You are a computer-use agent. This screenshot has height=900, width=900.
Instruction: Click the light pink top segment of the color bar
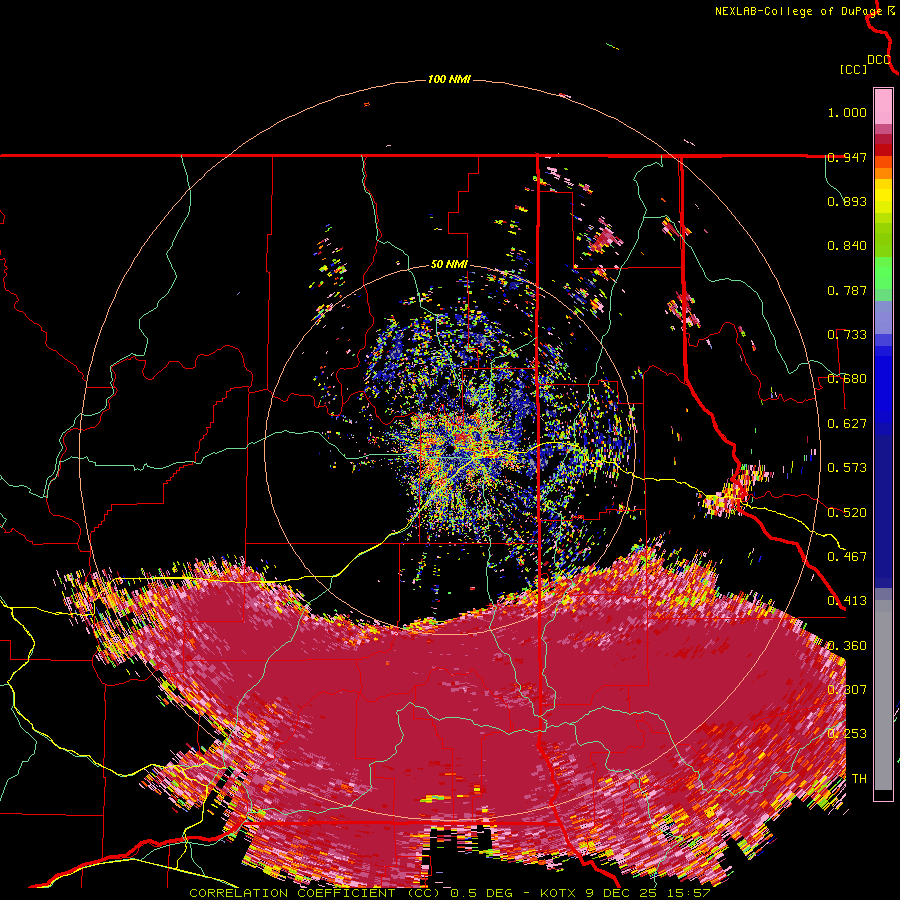pos(883,106)
